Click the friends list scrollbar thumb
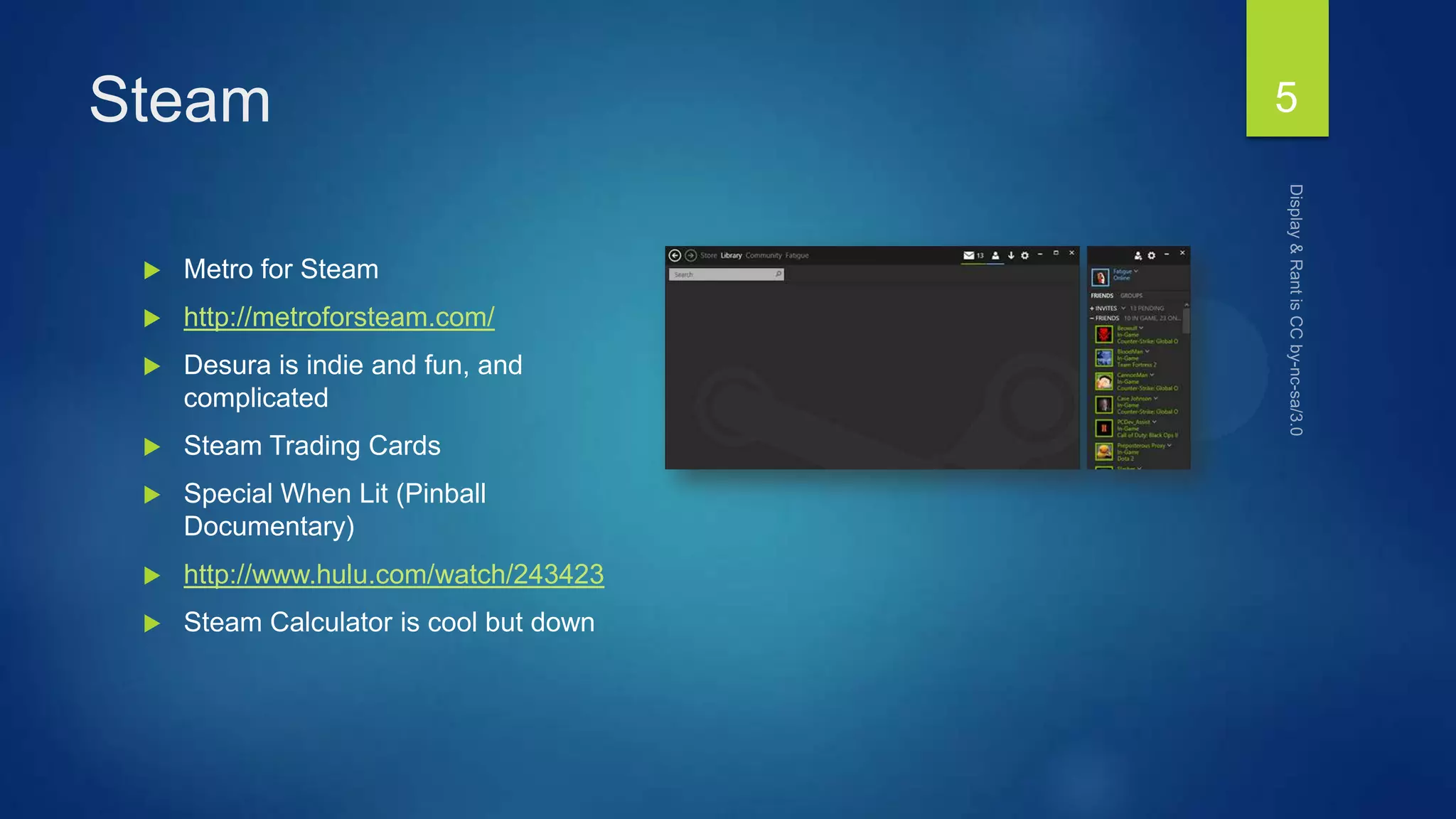Viewport: 1456px width, 819px height. (1186, 321)
